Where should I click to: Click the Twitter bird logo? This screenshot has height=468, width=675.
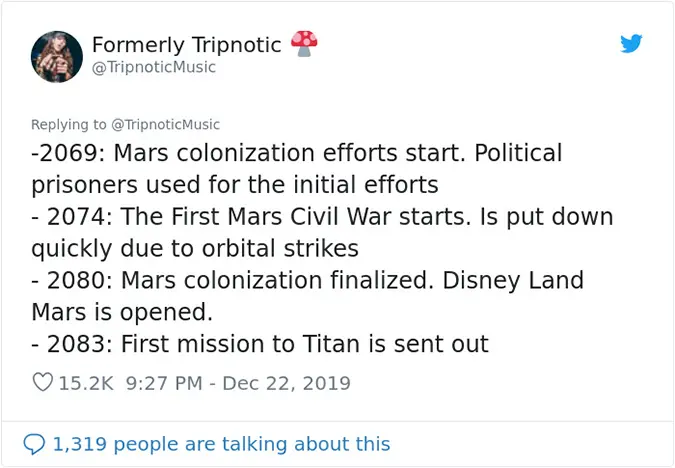pos(631,44)
